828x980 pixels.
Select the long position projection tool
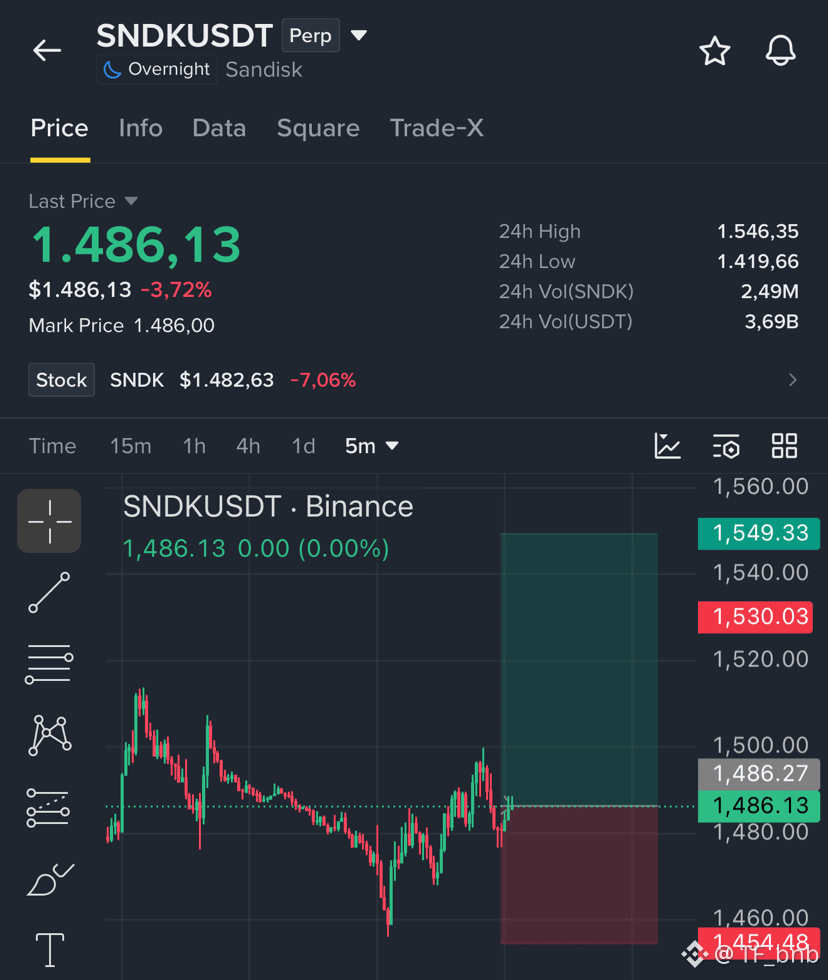pos(49,808)
